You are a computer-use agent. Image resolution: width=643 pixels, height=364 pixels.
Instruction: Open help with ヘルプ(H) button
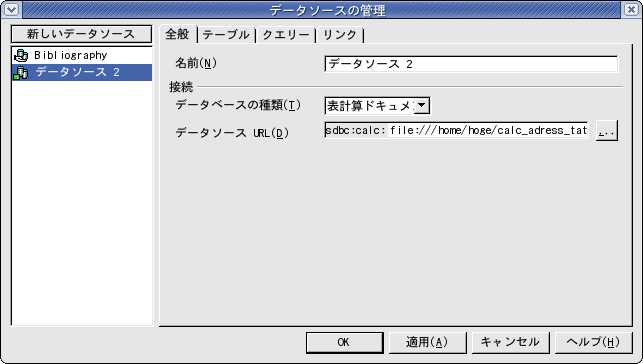593,342
